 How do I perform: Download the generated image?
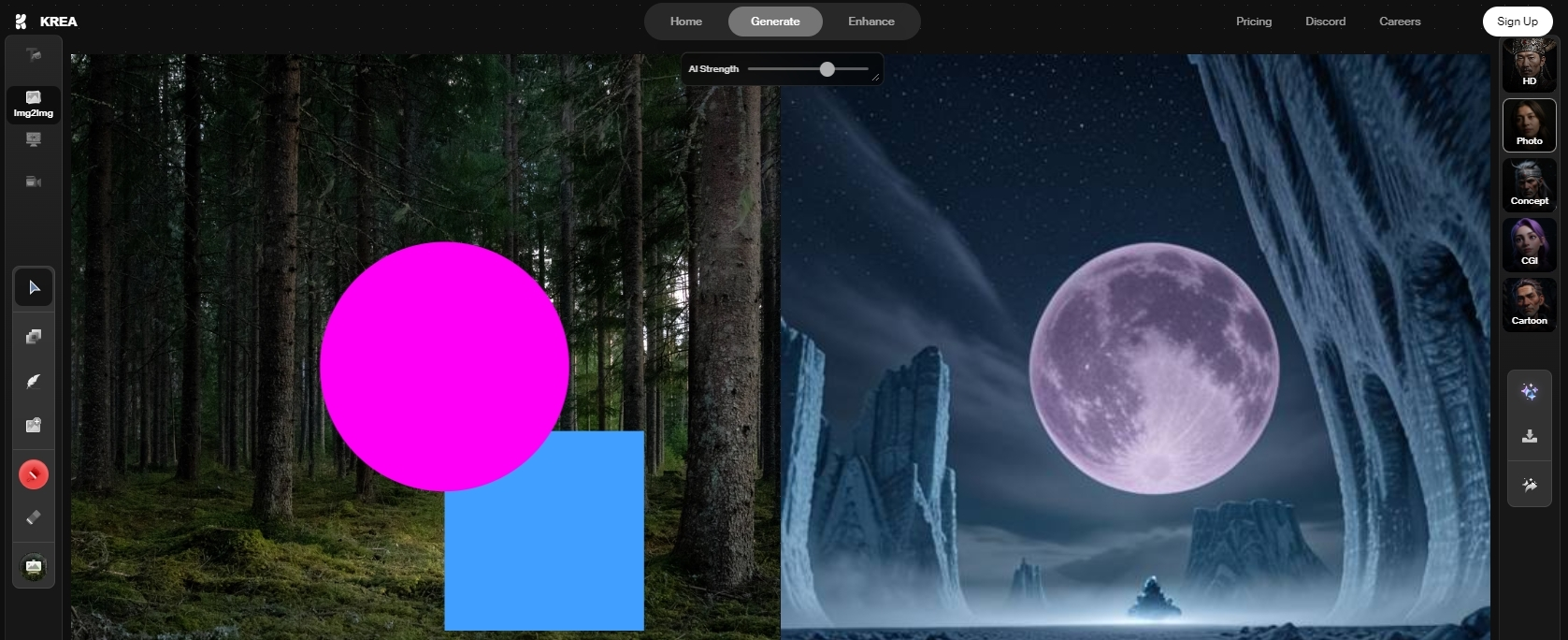point(1530,437)
